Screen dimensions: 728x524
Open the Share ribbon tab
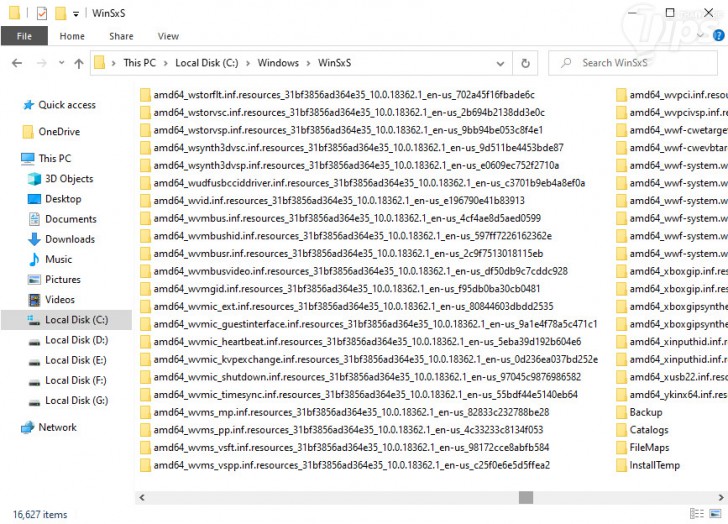121,36
